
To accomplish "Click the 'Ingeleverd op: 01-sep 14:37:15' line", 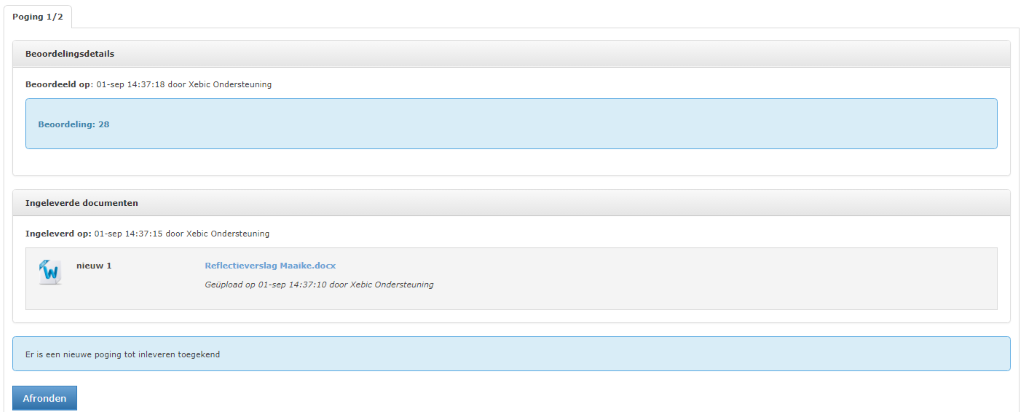I will pos(147,233).
